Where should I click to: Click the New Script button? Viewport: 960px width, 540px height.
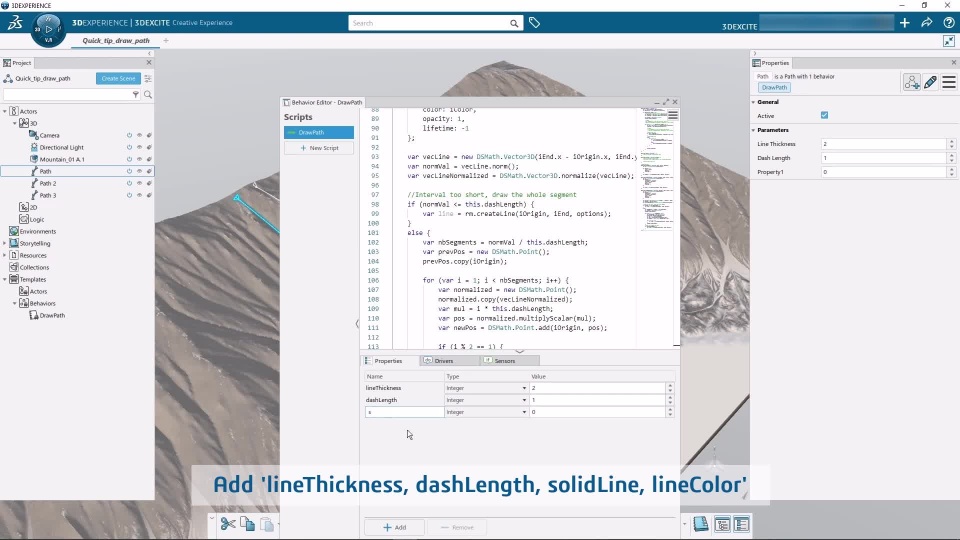click(x=319, y=148)
